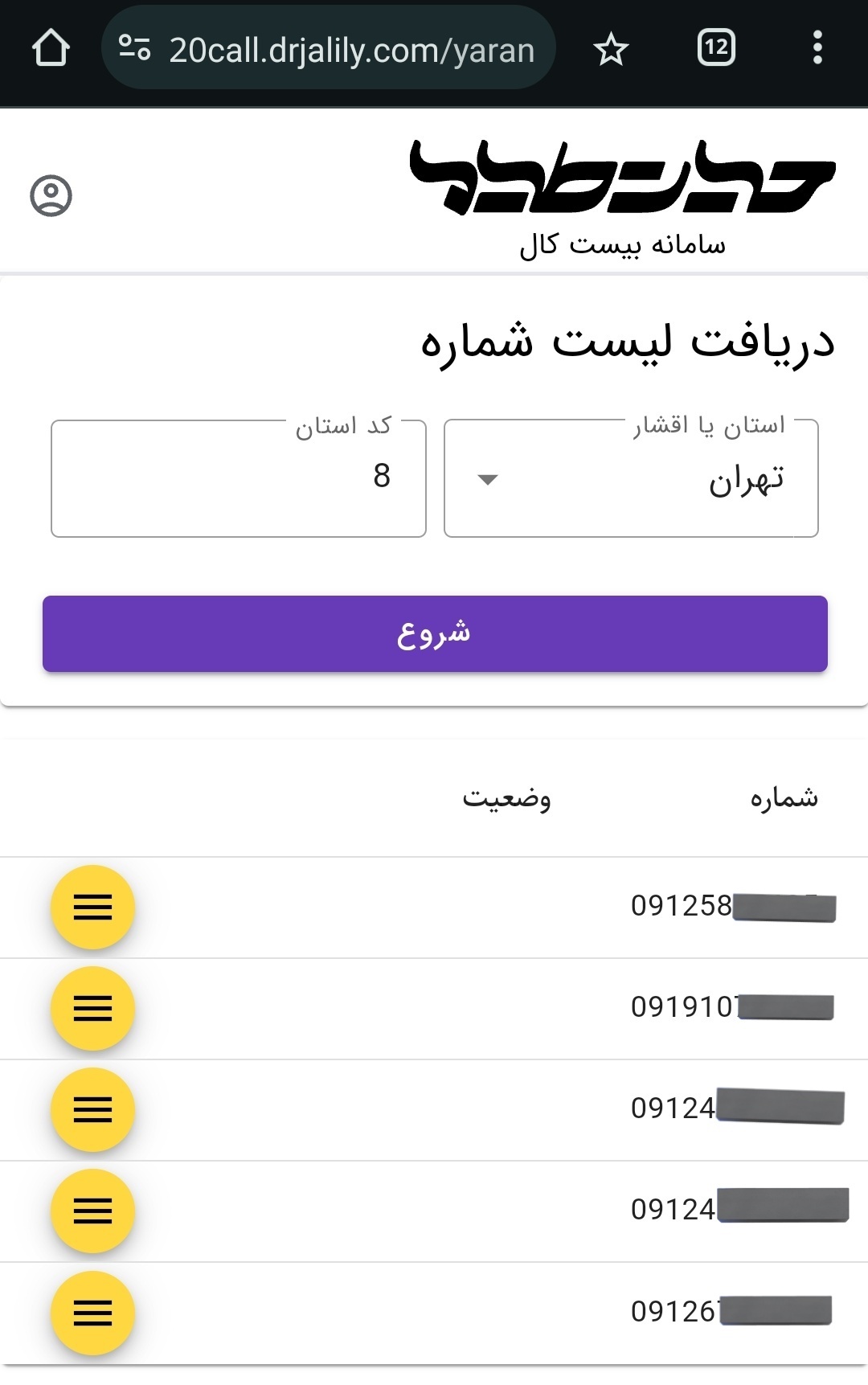Image resolution: width=868 pixels, height=1385 pixels.
Task: Click the کد استان input field
Action: [x=239, y=479]
